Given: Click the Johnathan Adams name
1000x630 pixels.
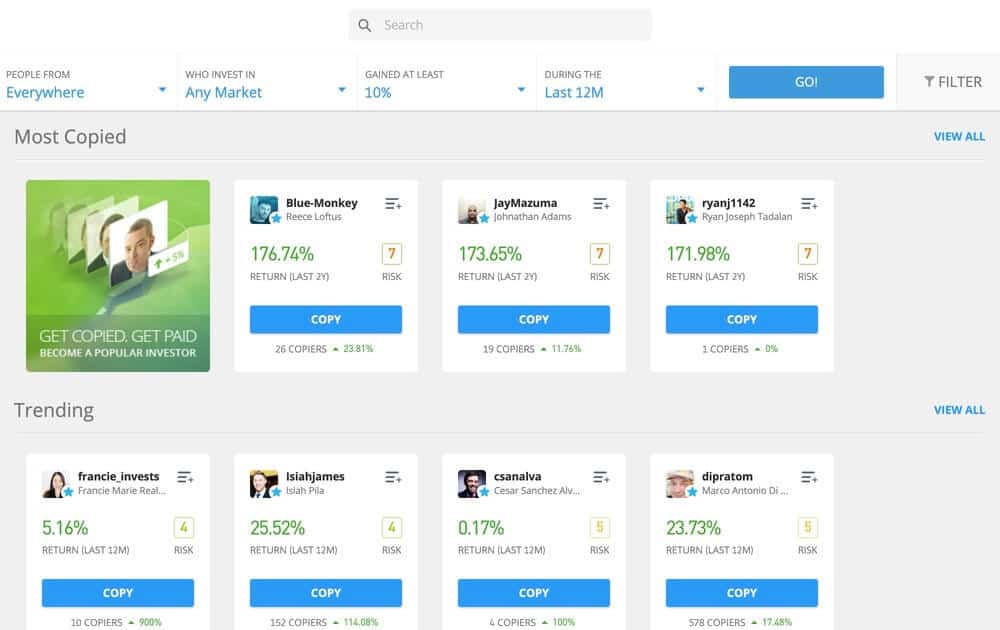Looking at the screenshot, I should tap(533, 217).
